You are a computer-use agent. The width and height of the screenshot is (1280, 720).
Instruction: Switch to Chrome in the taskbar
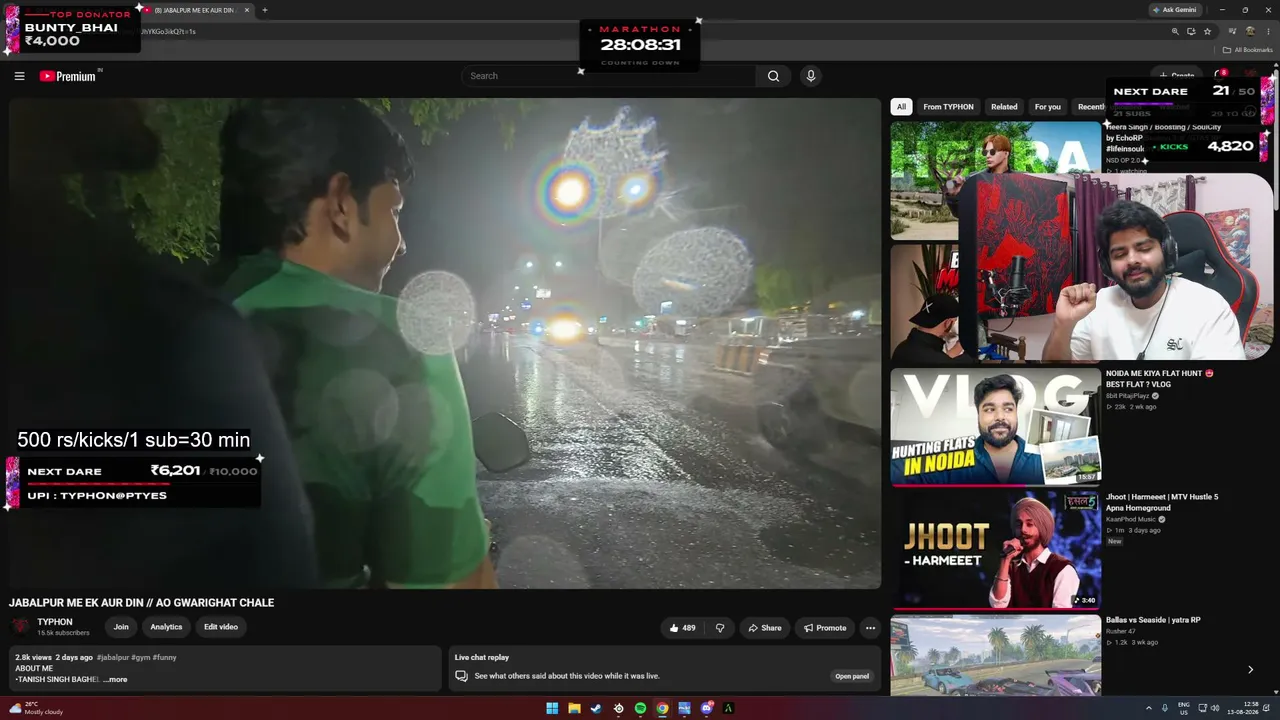(x=662, y=709)
